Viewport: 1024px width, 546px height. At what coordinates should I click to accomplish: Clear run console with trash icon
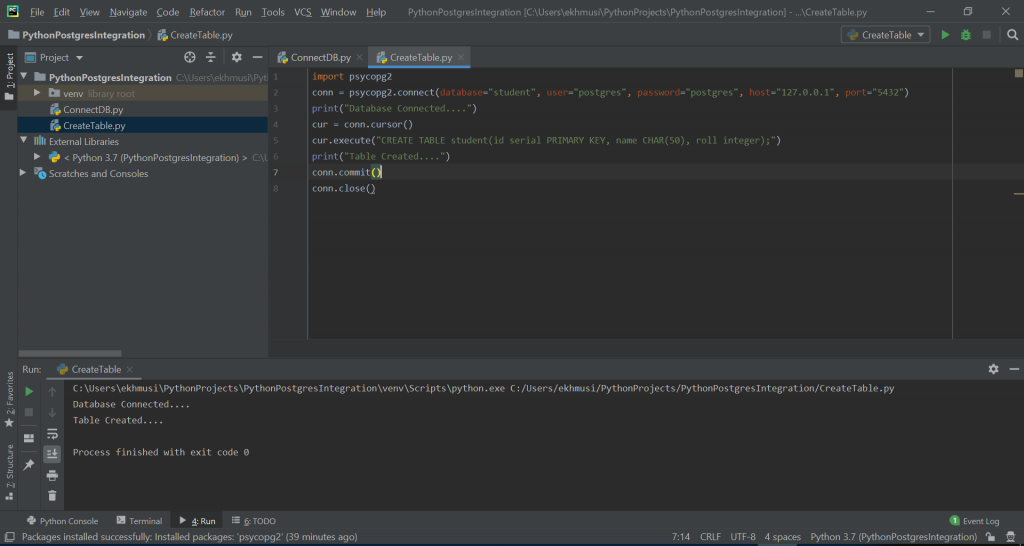click(52, 495)
